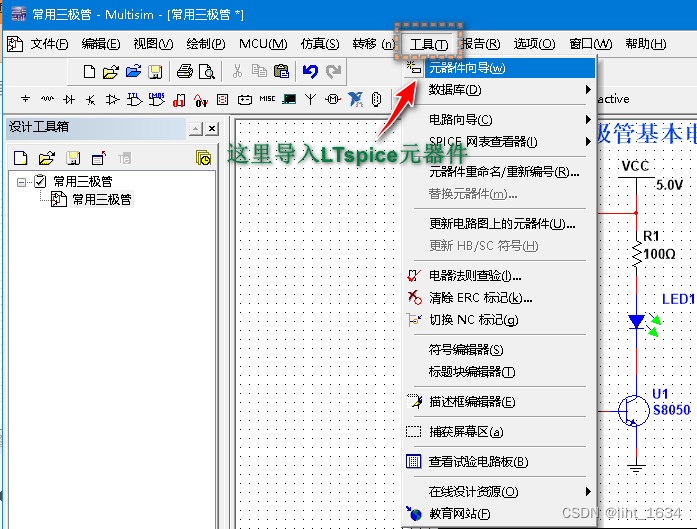This screenshot has height=529, width=697.
Task: Click the recent designs clock icon
Action: 203,158
